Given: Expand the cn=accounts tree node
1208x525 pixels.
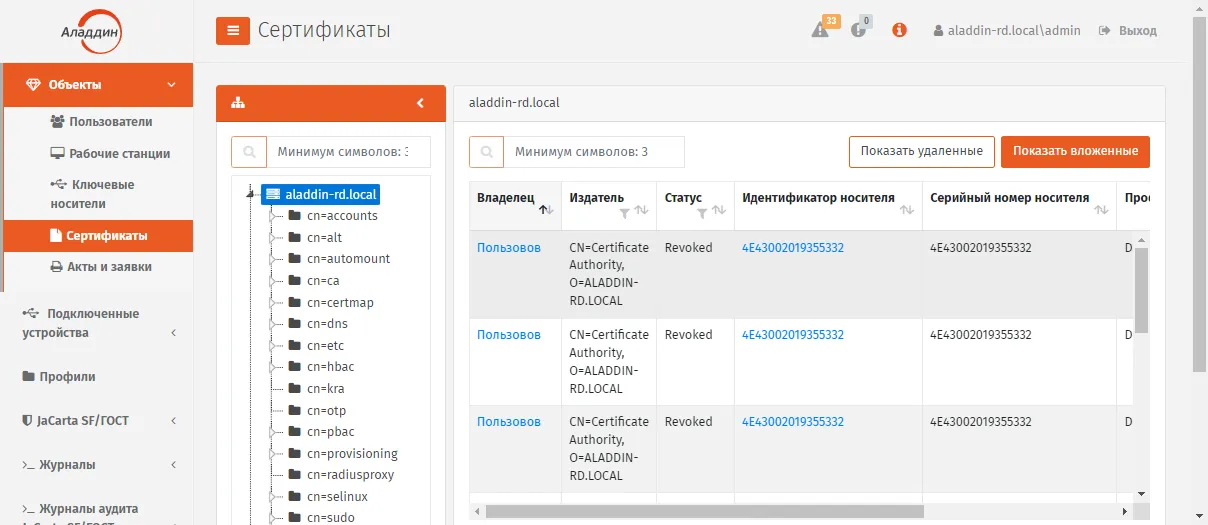Looking at the screenshot, I should [272, 216].
